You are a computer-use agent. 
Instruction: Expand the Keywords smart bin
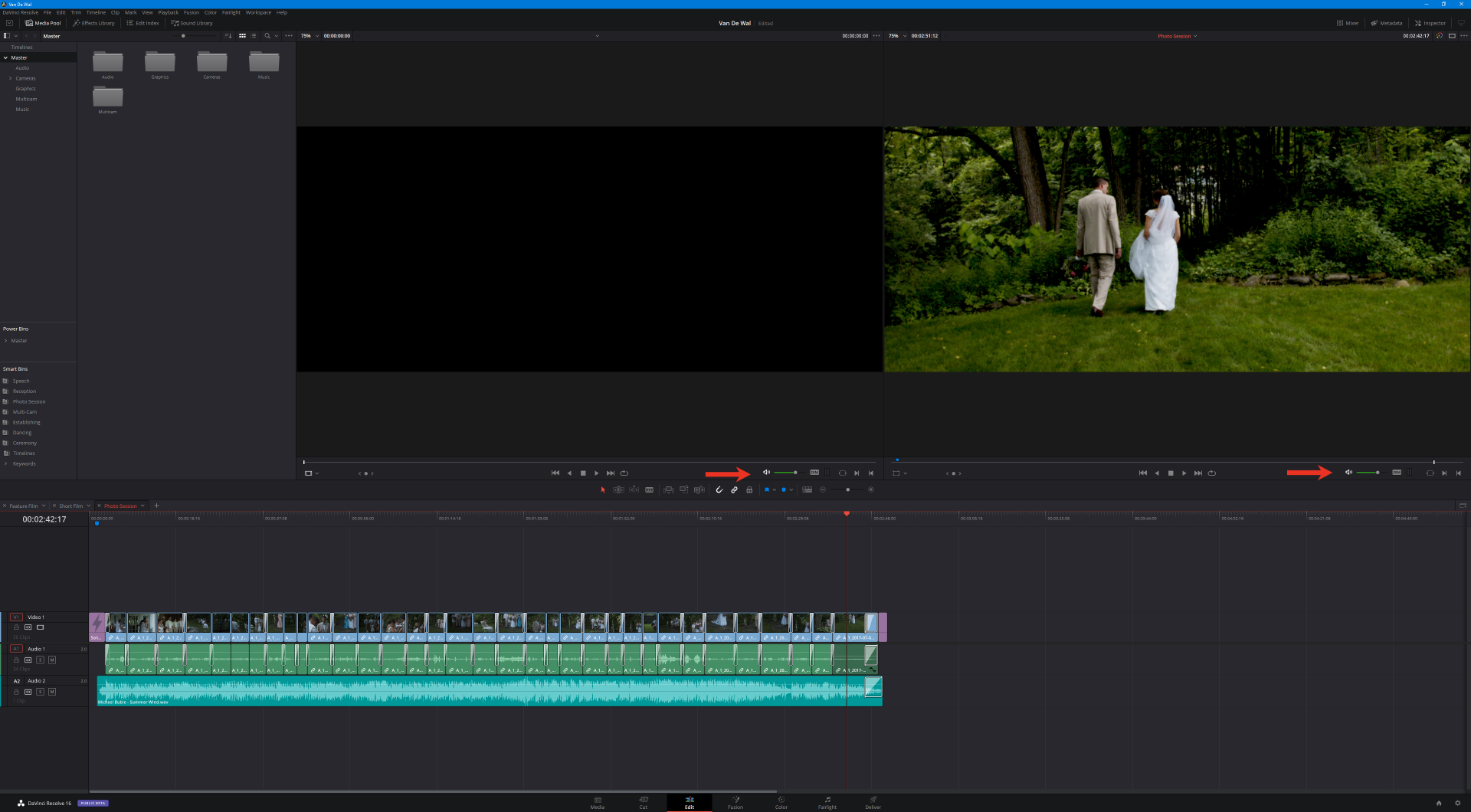(5, 463)
